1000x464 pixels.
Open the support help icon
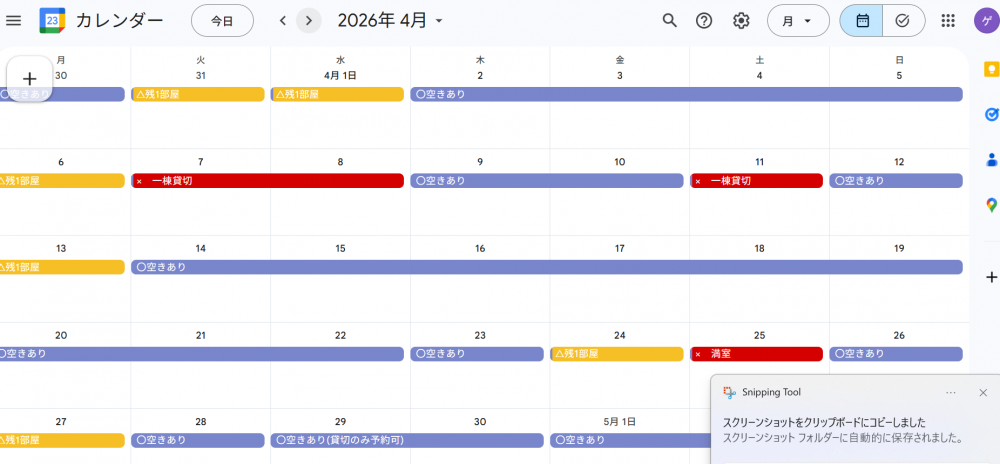pyautogui.click(x=704, y=20)
